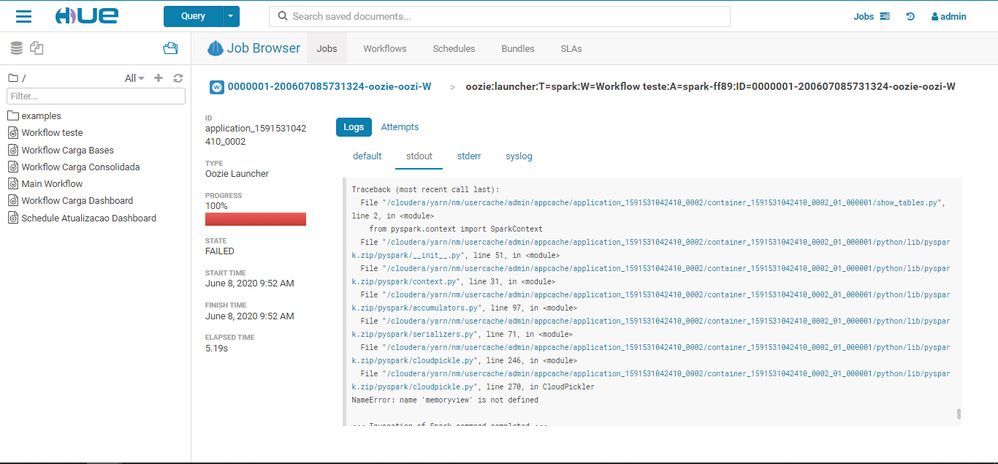
Task: Open the hamburger menu icon
Action: pos(24,17)
